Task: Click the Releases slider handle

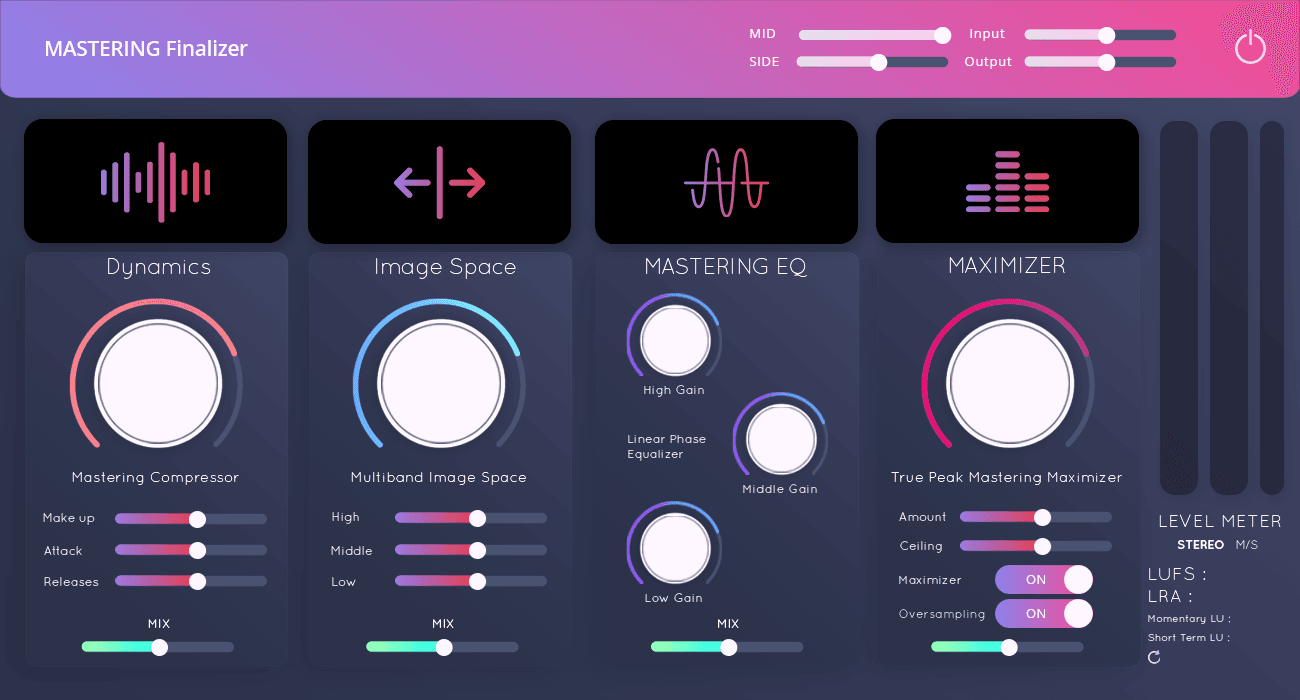Action: 197,581
